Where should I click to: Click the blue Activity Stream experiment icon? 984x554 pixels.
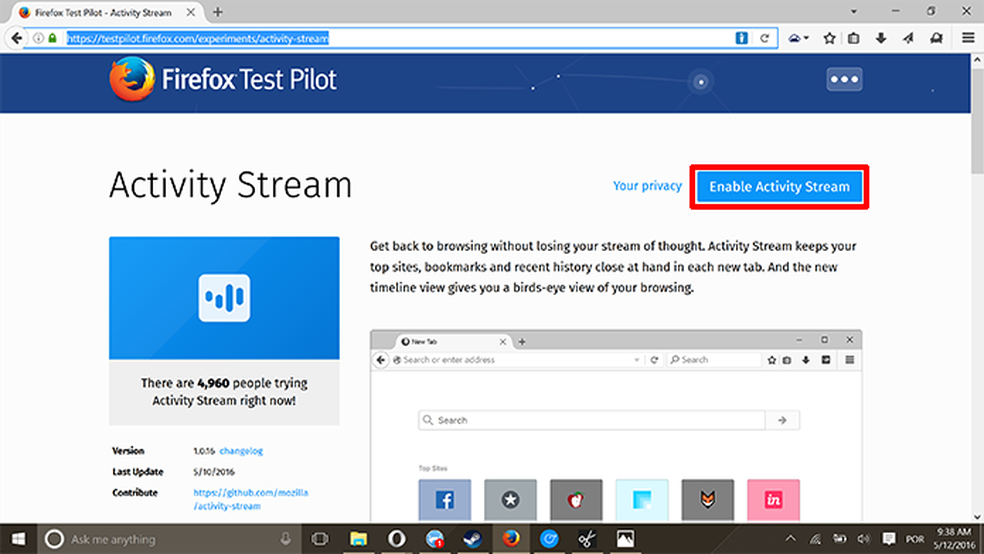(224, 297)
